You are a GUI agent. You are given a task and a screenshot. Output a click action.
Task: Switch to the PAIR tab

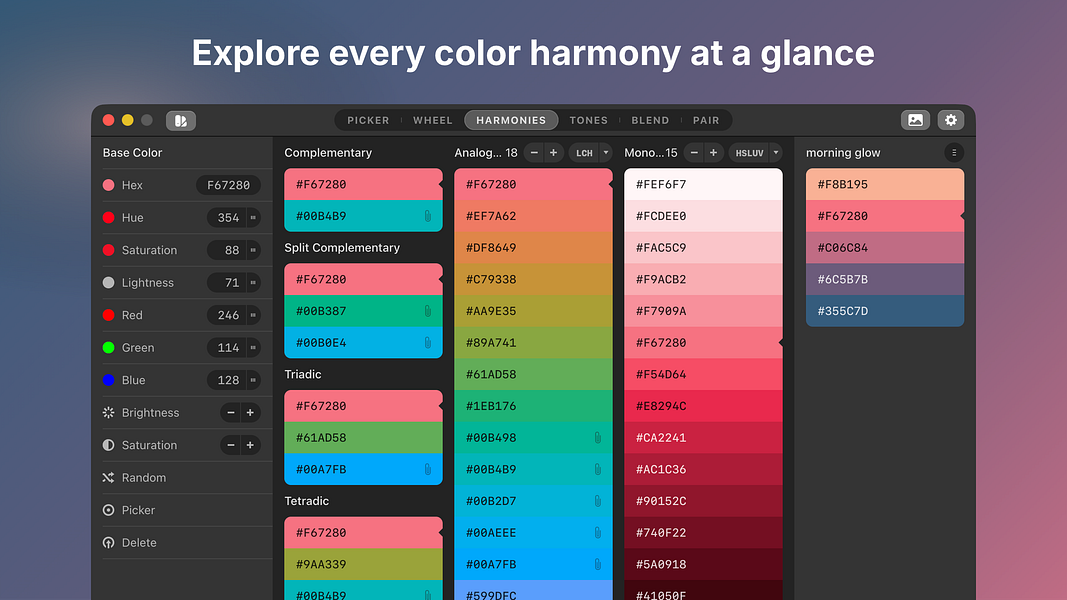pos(706,120)
